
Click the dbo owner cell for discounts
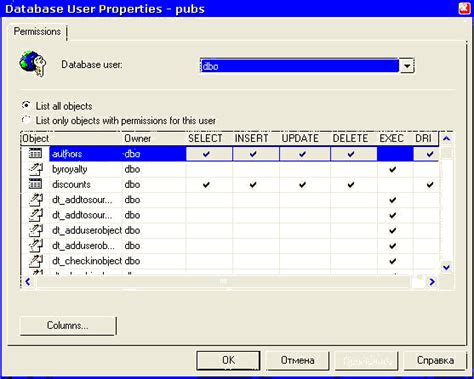point(132,185)
